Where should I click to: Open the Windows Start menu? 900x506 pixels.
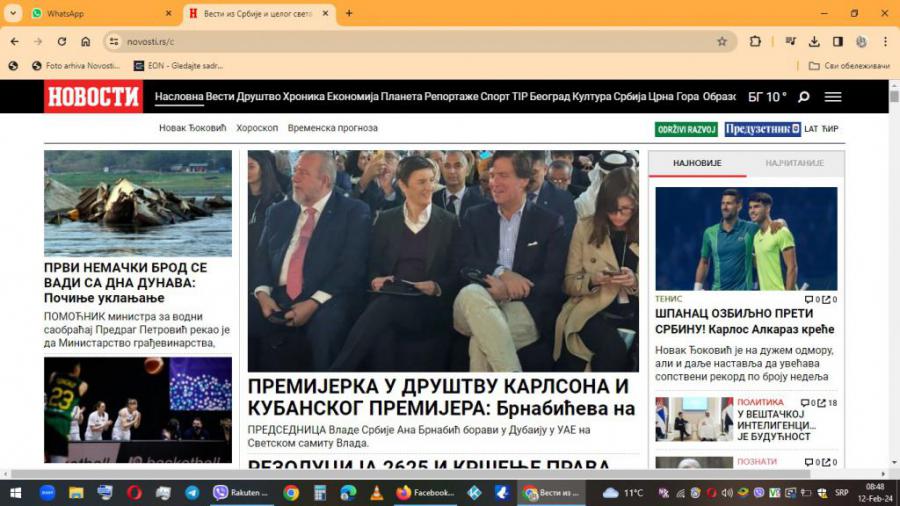pyautogui.click(x=15, y=493)
